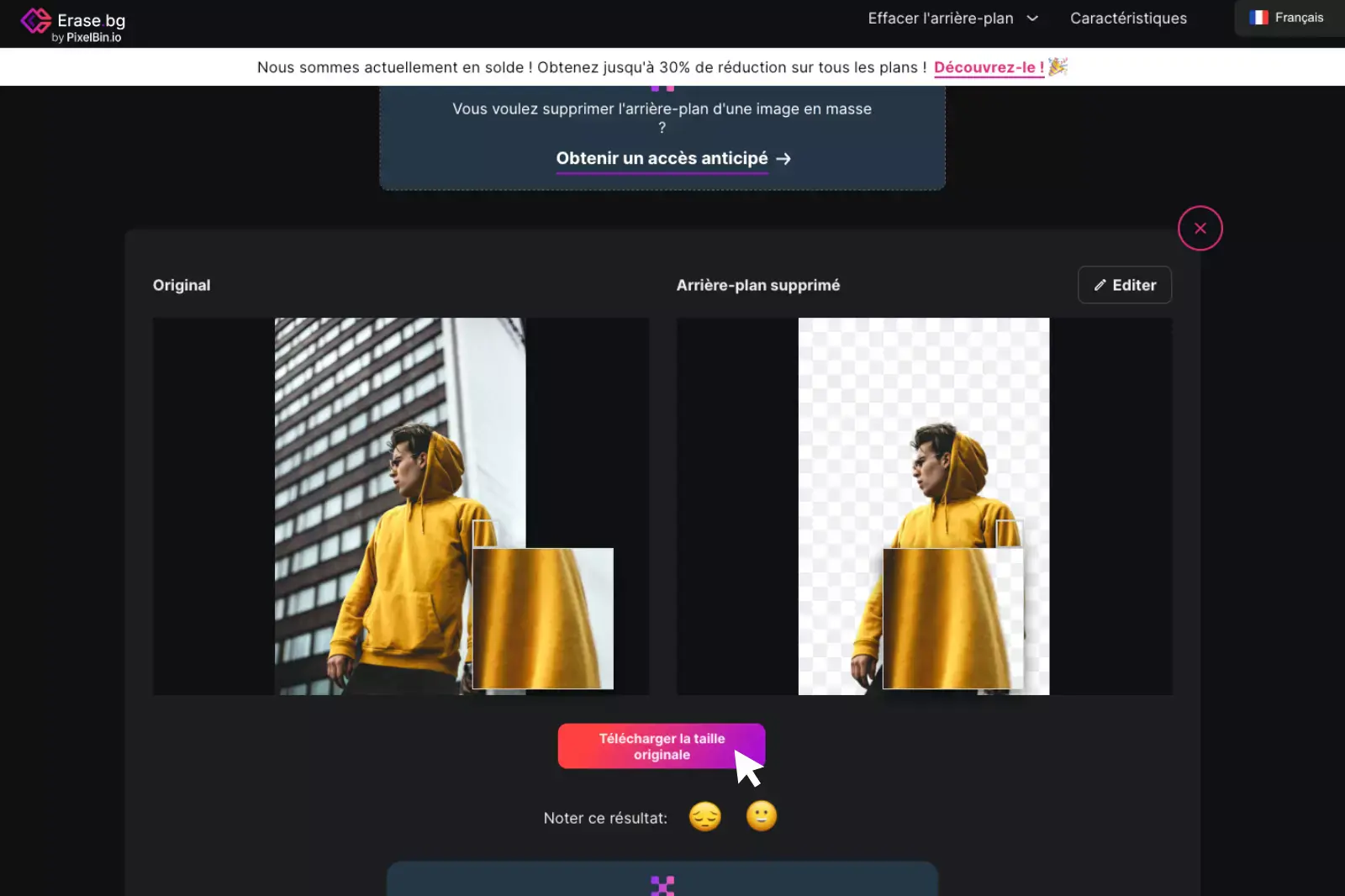This screenshot has height=896, width=1345.
Task: Close the result panel with the X
Action: 1200,228
